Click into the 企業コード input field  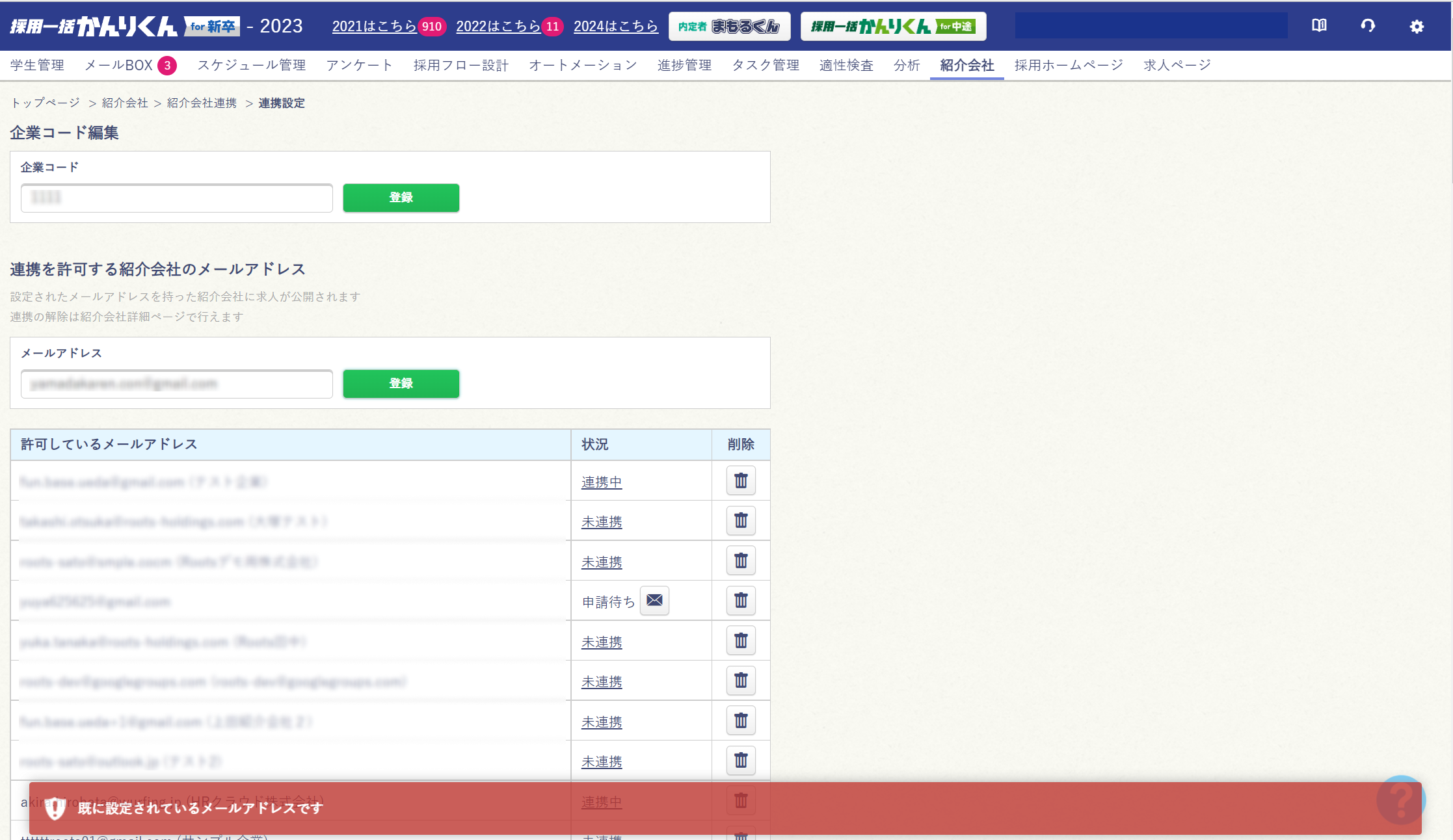pyautogui.click(x=176, y=198)
